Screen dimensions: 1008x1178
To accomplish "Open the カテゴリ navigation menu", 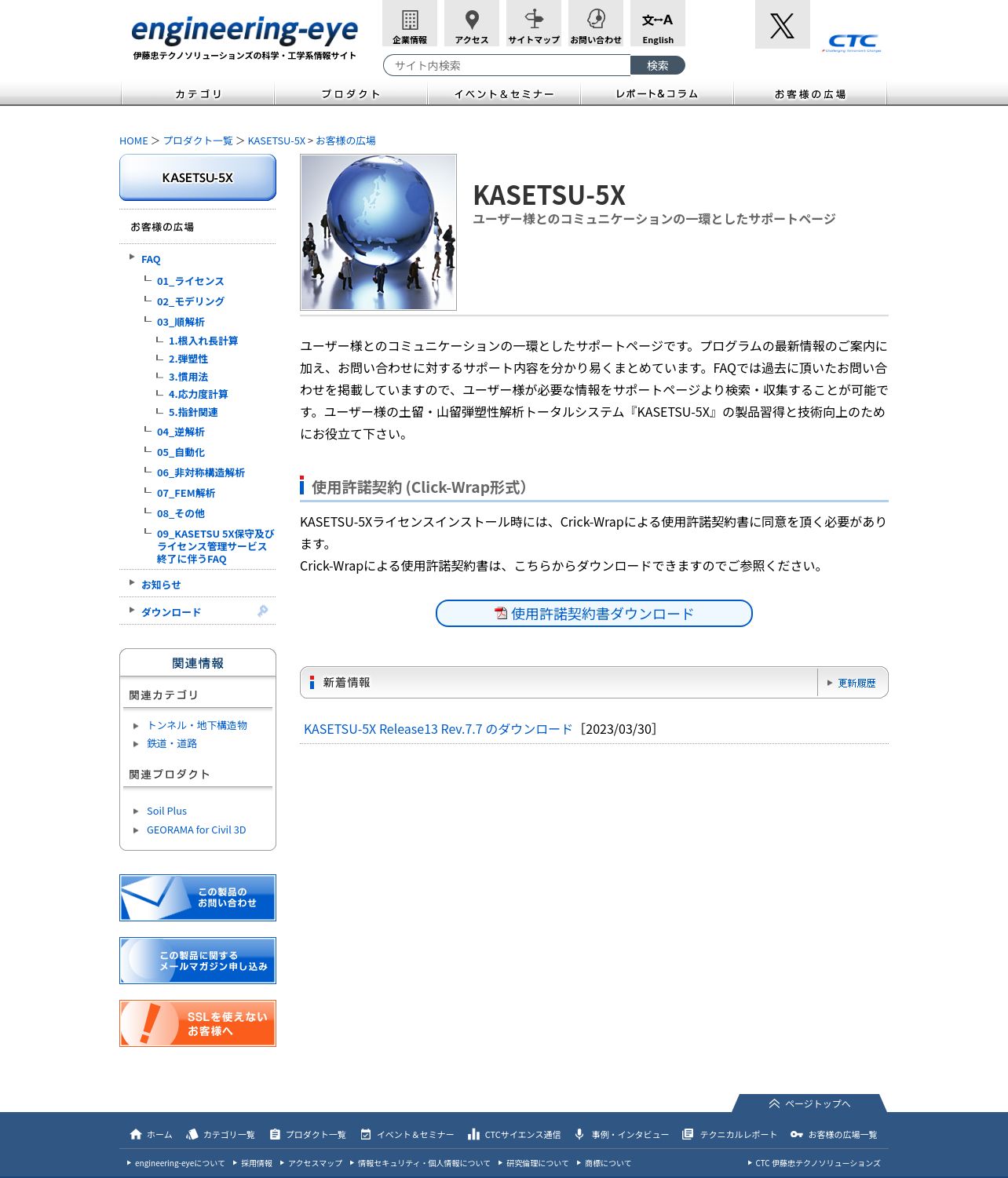I will point(198,93).
